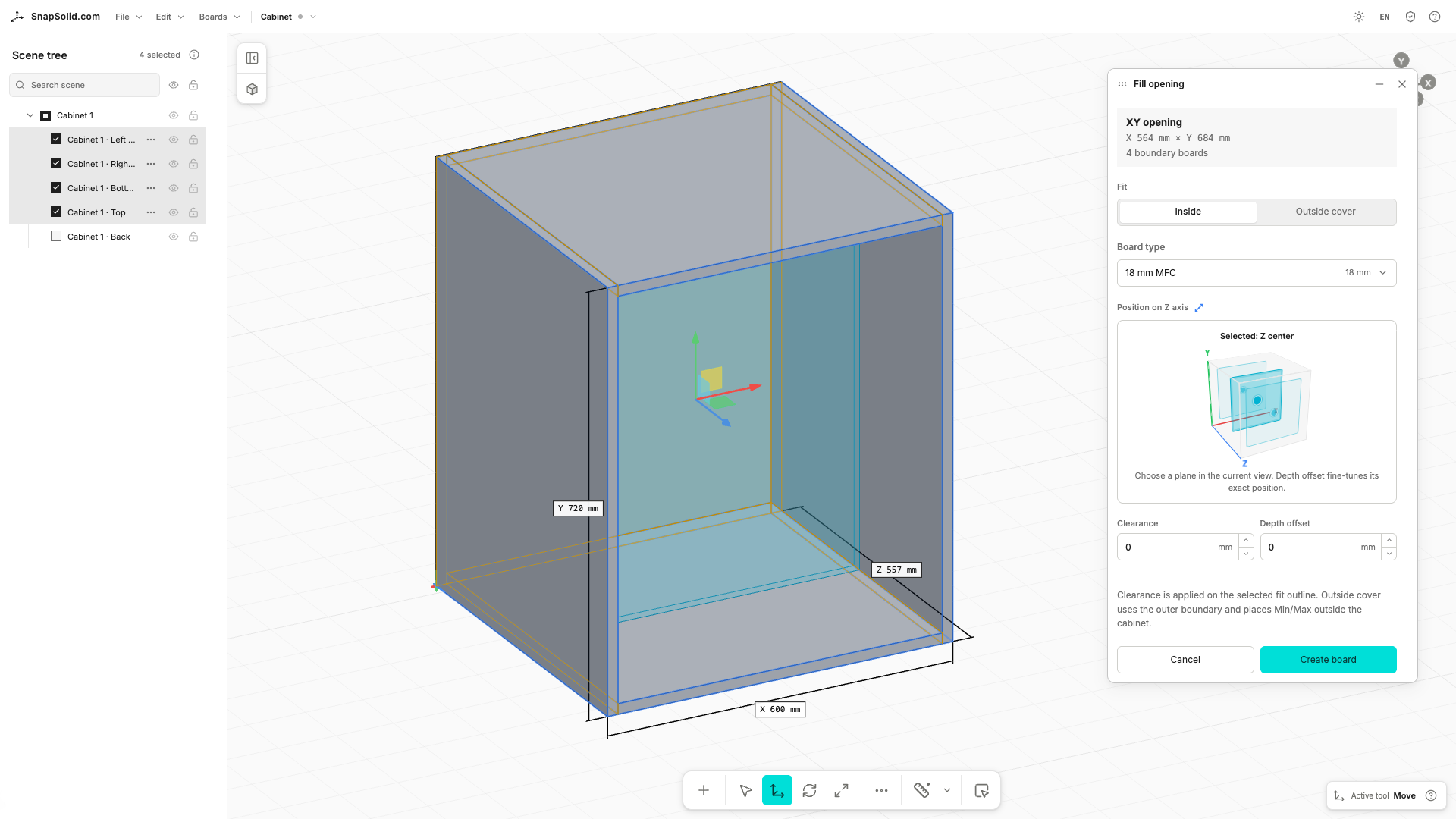This screenshot has height=819, width=1456.
Task: Hide Cabinet 1 · Bottom with eye icon
Action: coord(174,188)
